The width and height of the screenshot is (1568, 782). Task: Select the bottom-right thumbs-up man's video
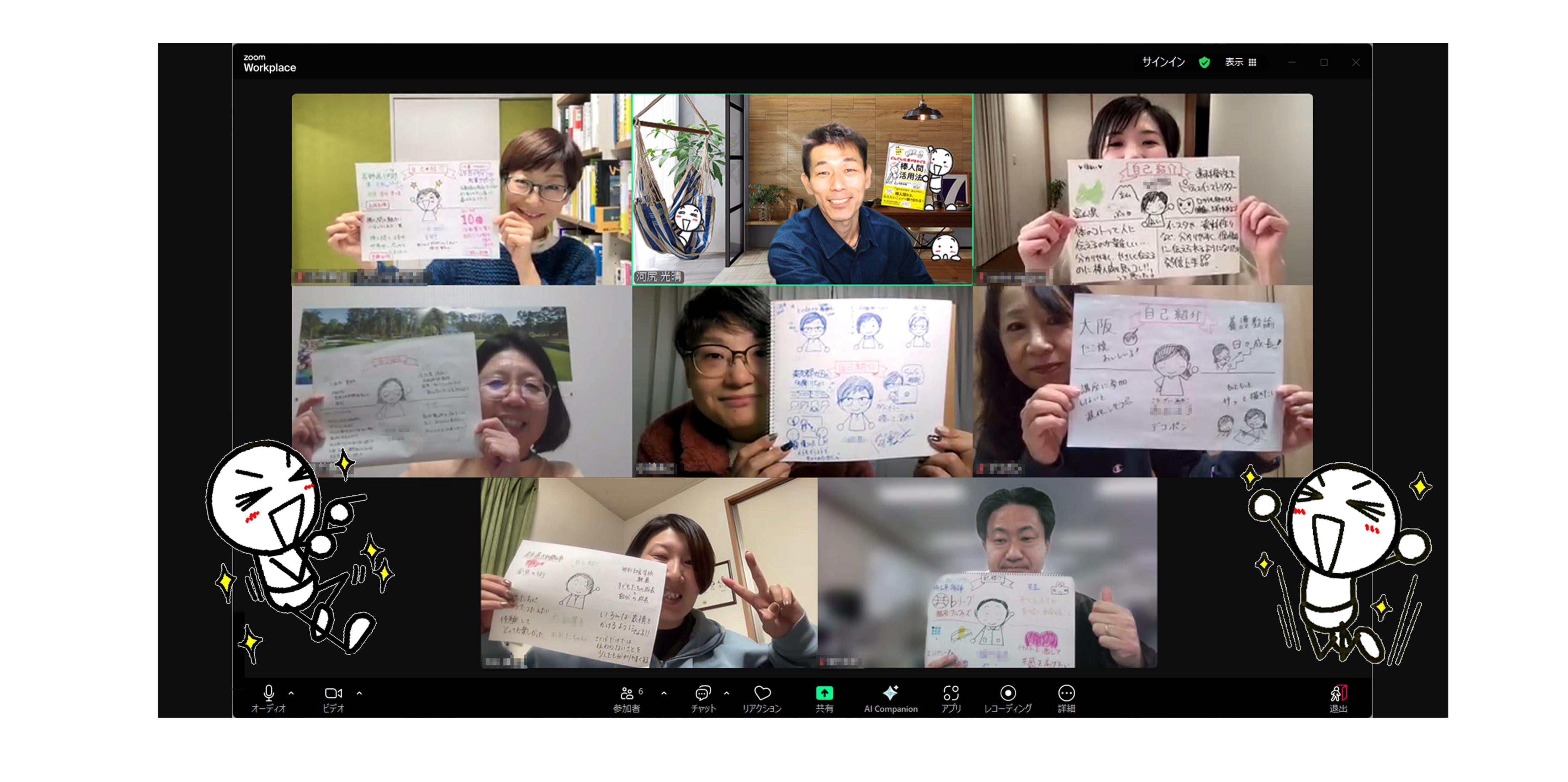(987, 573)
